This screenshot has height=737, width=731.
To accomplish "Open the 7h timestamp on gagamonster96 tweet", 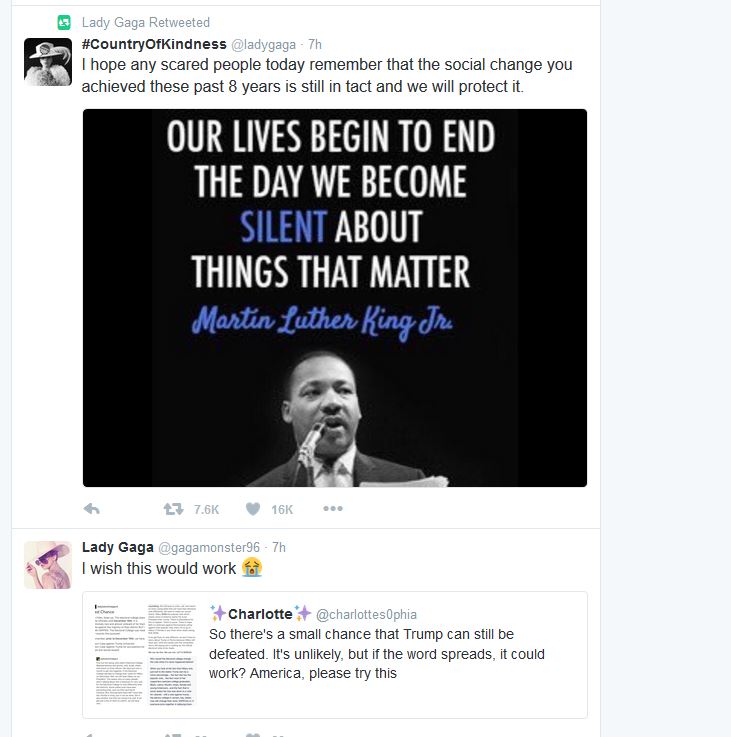I will click(x=279, y=548).
